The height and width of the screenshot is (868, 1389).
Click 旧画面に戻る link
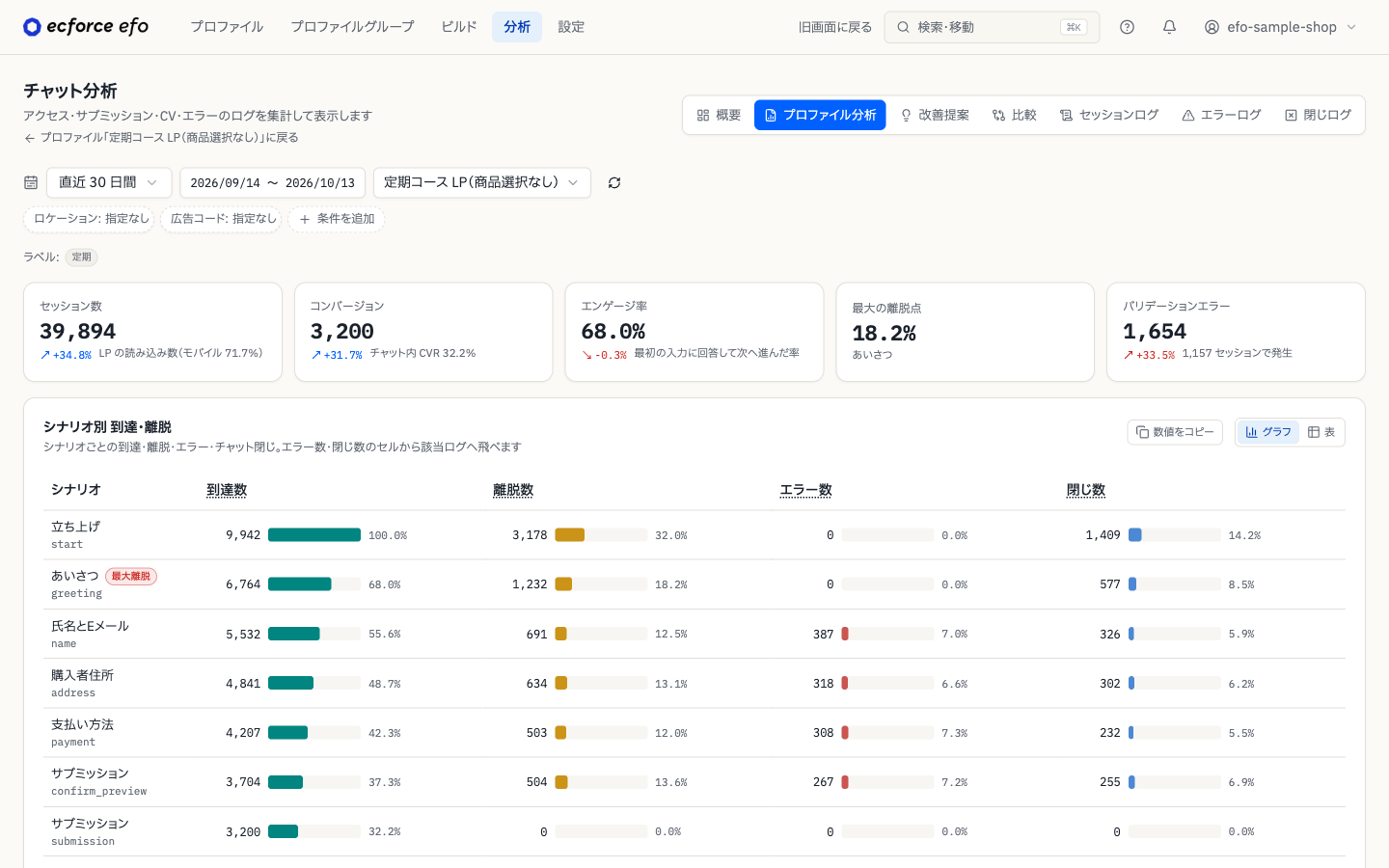tap(835, 27)
